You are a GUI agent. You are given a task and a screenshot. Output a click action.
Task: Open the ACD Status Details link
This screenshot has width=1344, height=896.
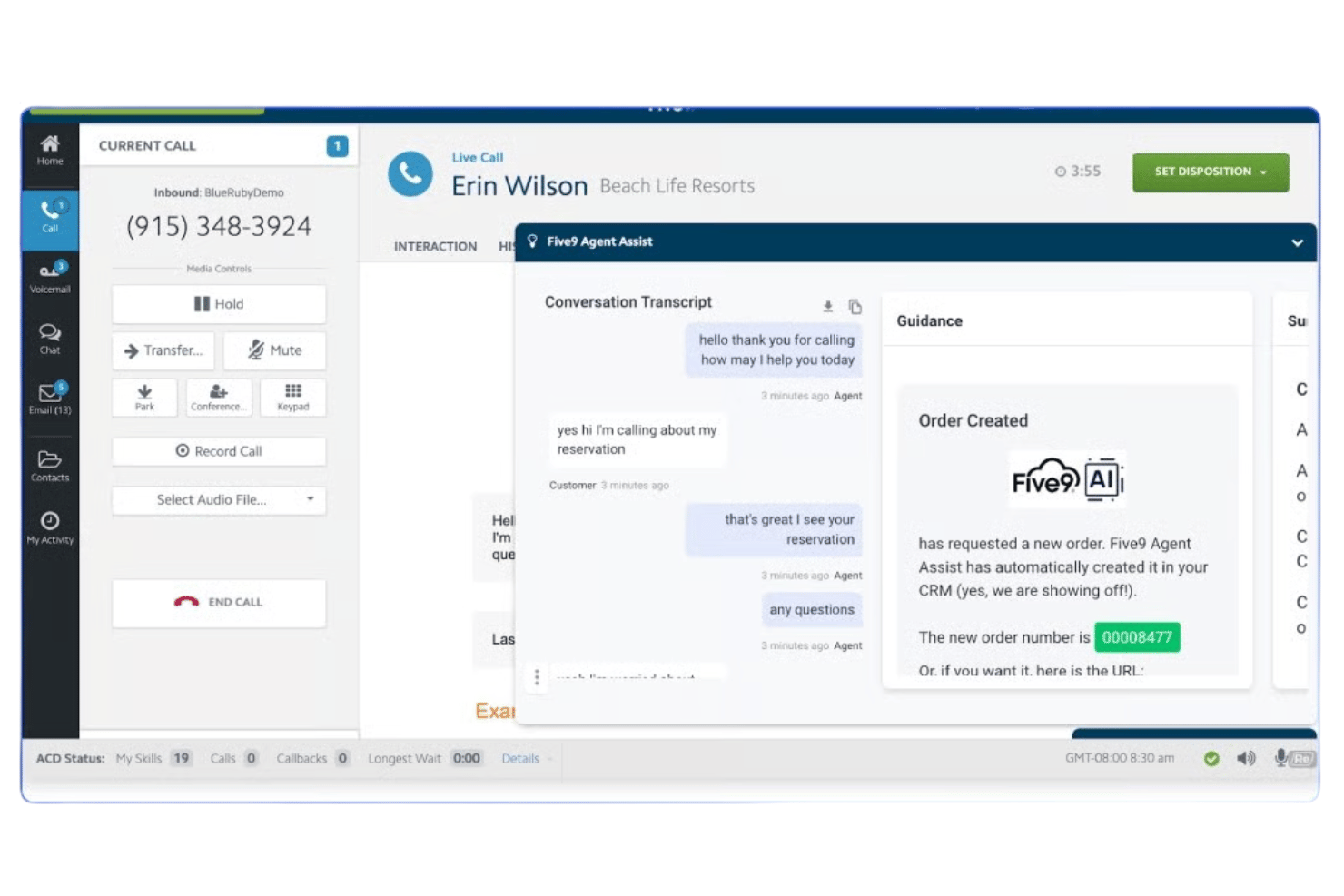520,759
